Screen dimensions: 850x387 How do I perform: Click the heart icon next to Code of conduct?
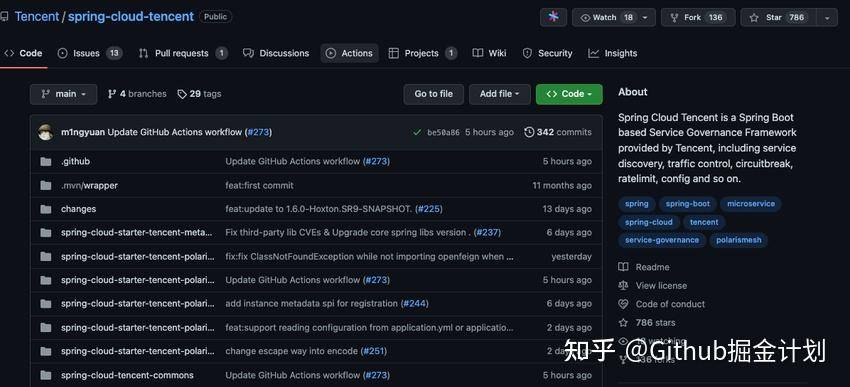point(623,304)
